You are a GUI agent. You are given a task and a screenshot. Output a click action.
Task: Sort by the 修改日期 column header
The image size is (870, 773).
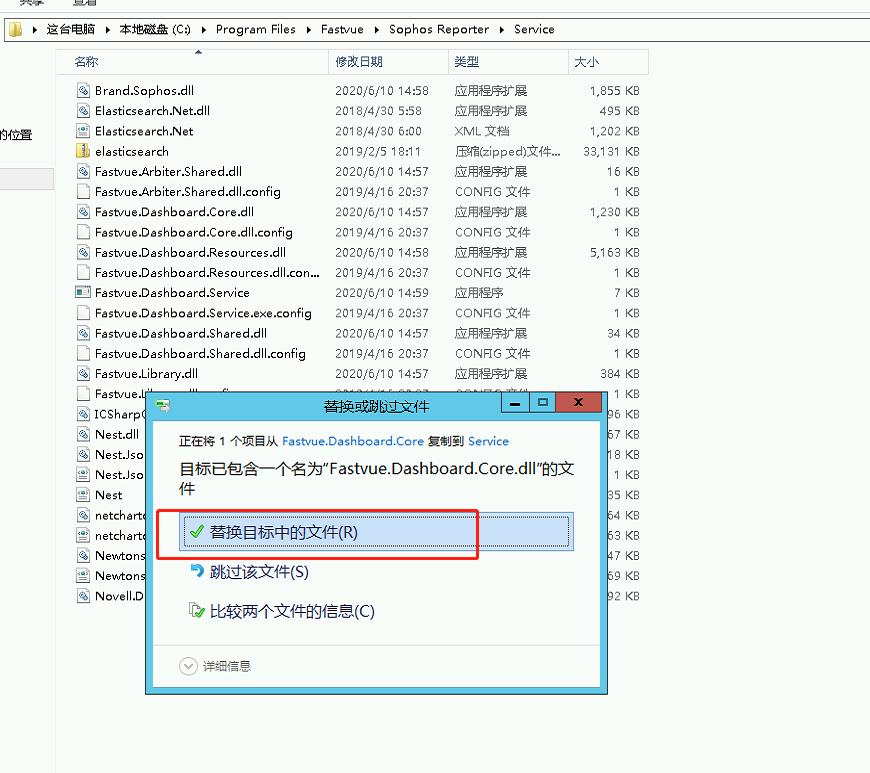[388, 62]
